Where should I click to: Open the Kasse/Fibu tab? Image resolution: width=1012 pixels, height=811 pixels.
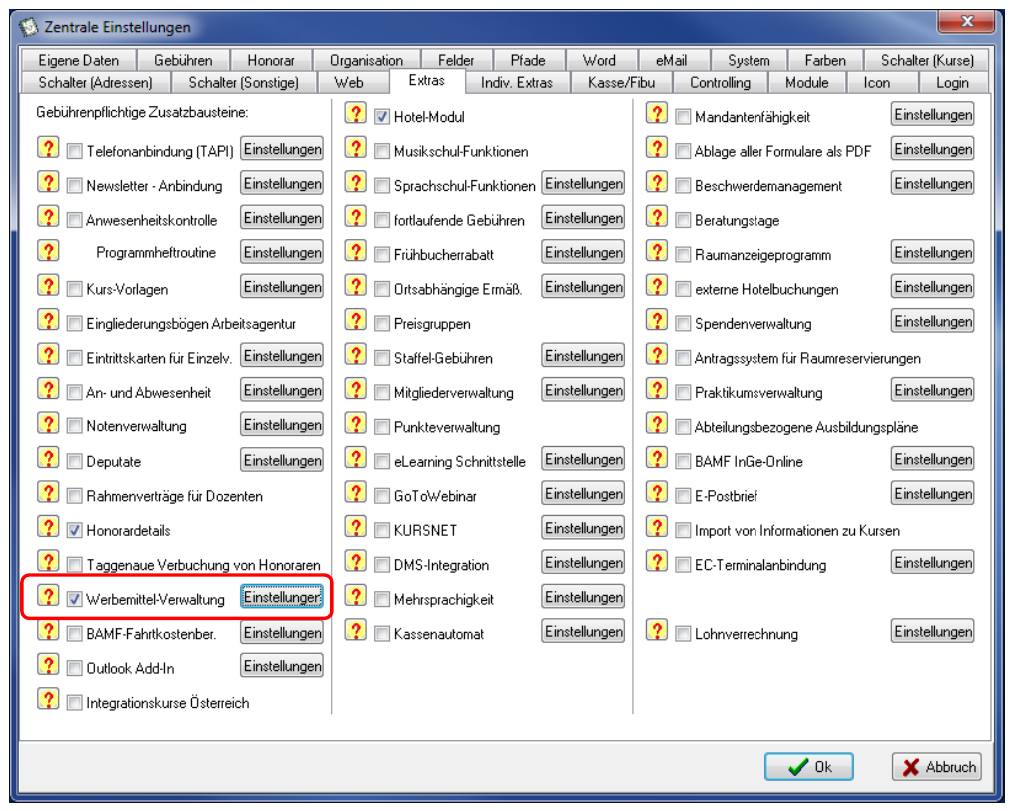(x=621, y=83)
